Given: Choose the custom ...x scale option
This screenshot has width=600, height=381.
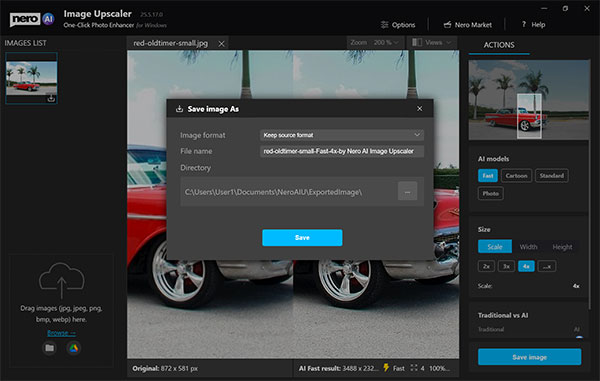Looking at the screenshot, I should tap(547, 266).
